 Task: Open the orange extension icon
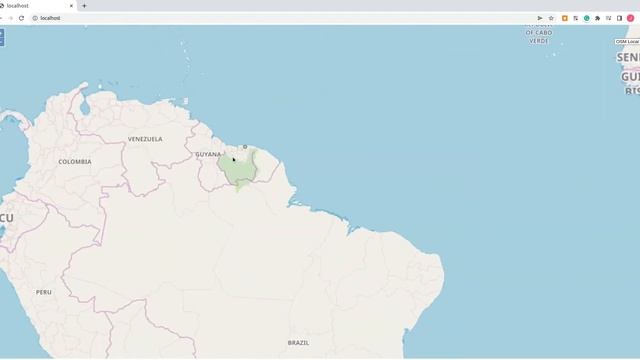(x=565, y=18)
